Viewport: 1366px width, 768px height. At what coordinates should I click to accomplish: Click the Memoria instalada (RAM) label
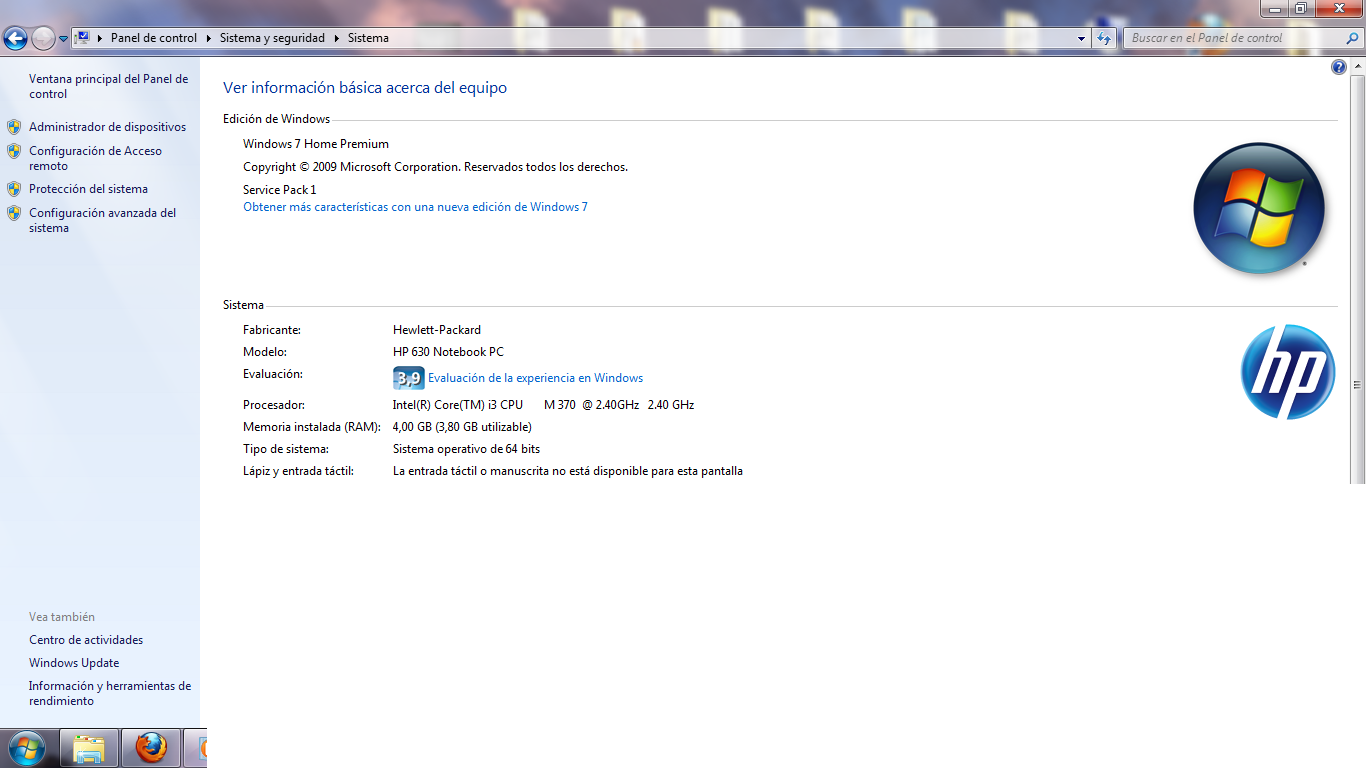coord(312,427)
